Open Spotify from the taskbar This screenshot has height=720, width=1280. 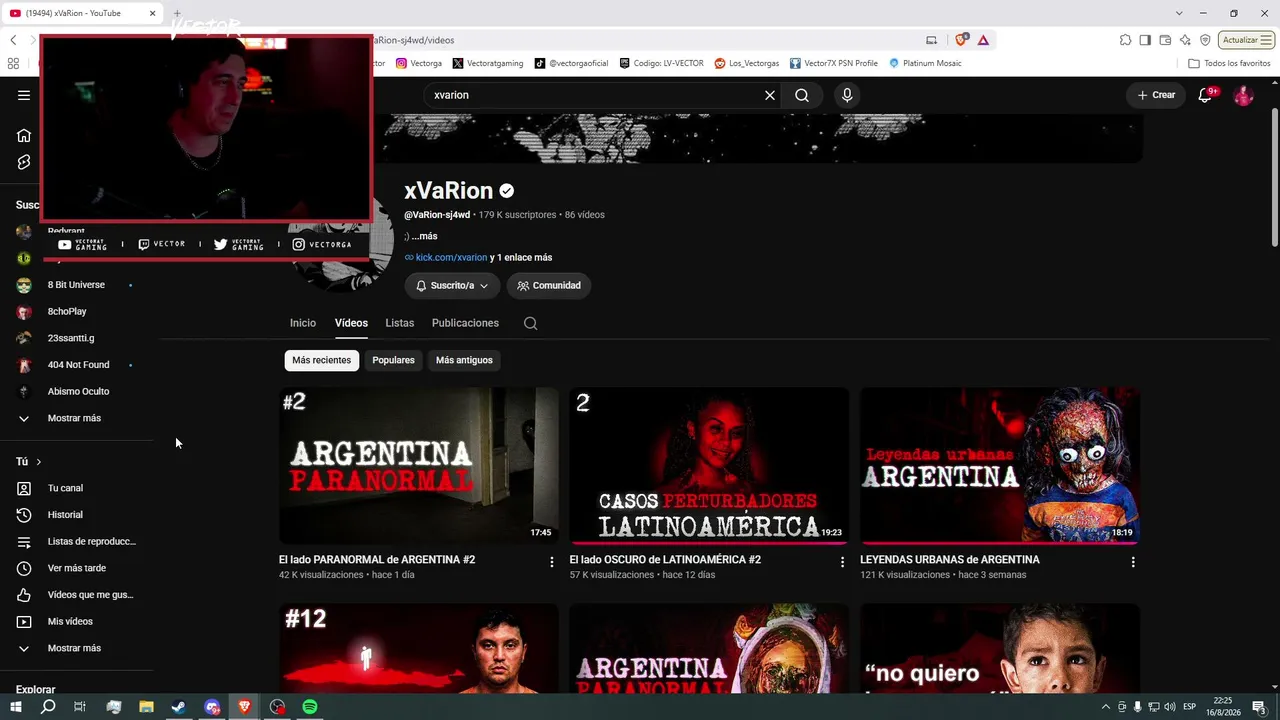coord(310,707)
